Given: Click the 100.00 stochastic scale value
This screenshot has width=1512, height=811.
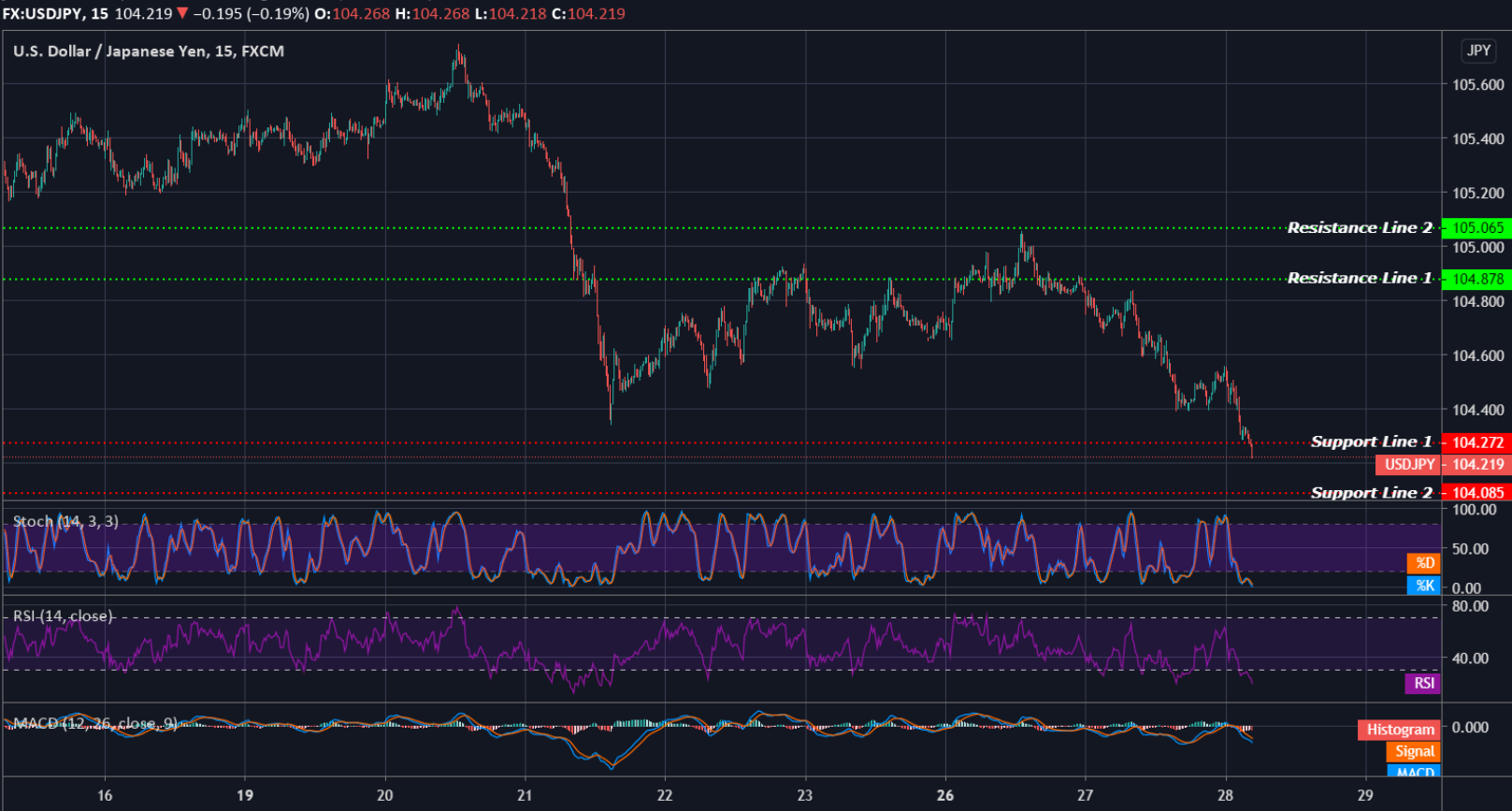Looking at the screenshot, I should (1475, 510).
